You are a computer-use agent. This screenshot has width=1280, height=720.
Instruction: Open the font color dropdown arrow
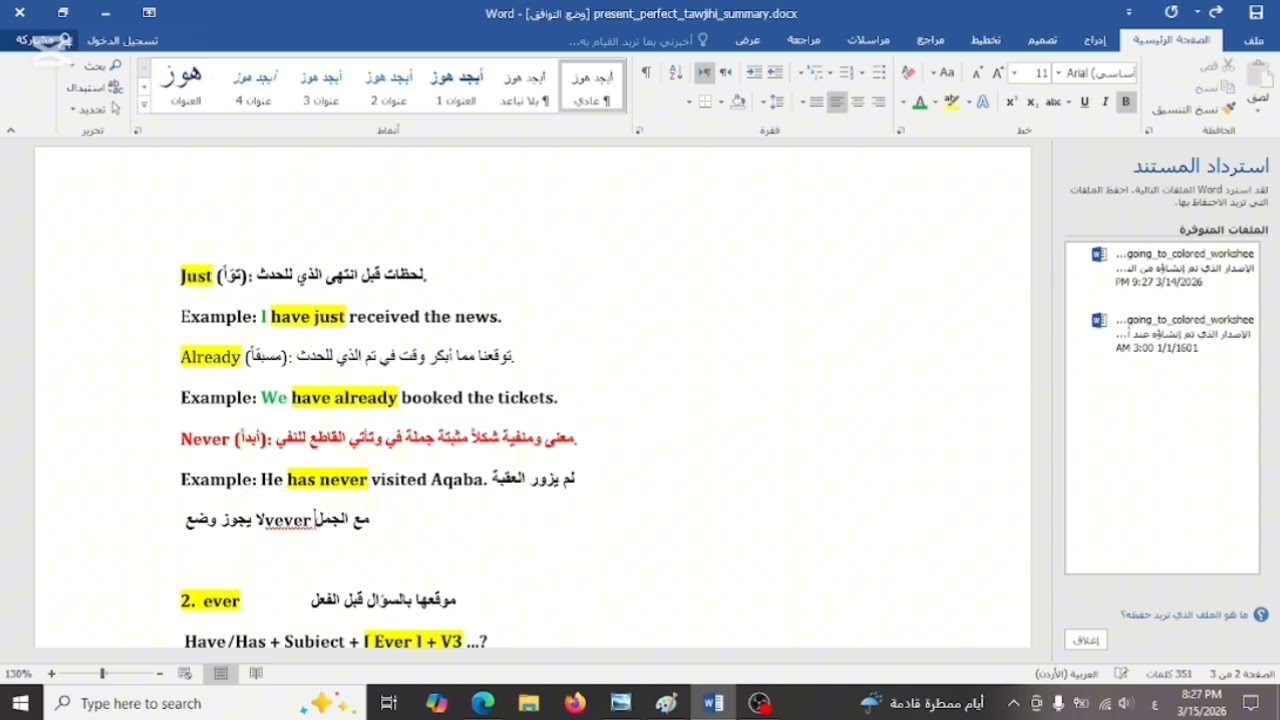904,102
